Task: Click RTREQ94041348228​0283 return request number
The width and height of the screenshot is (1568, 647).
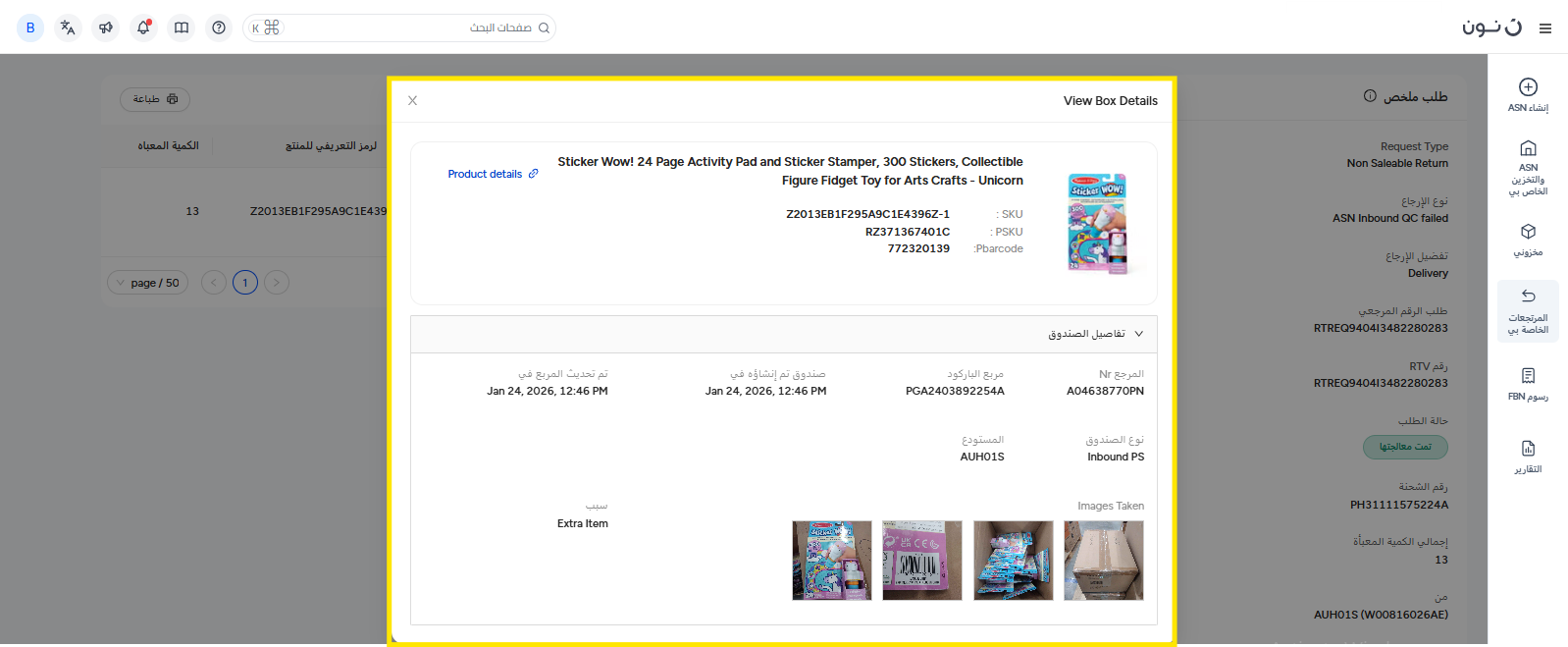Action: pyautogui.click(x=1381, y=328)
